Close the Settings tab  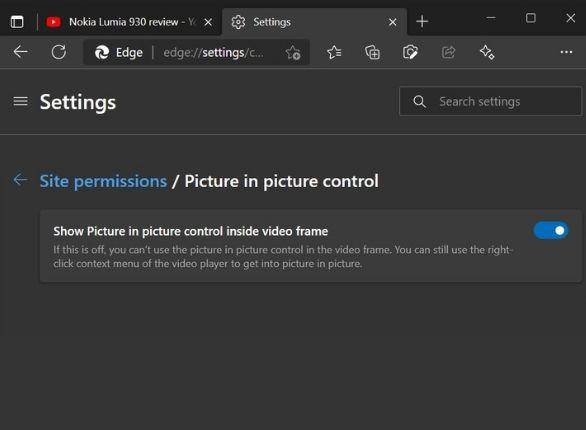pos(392,22)
